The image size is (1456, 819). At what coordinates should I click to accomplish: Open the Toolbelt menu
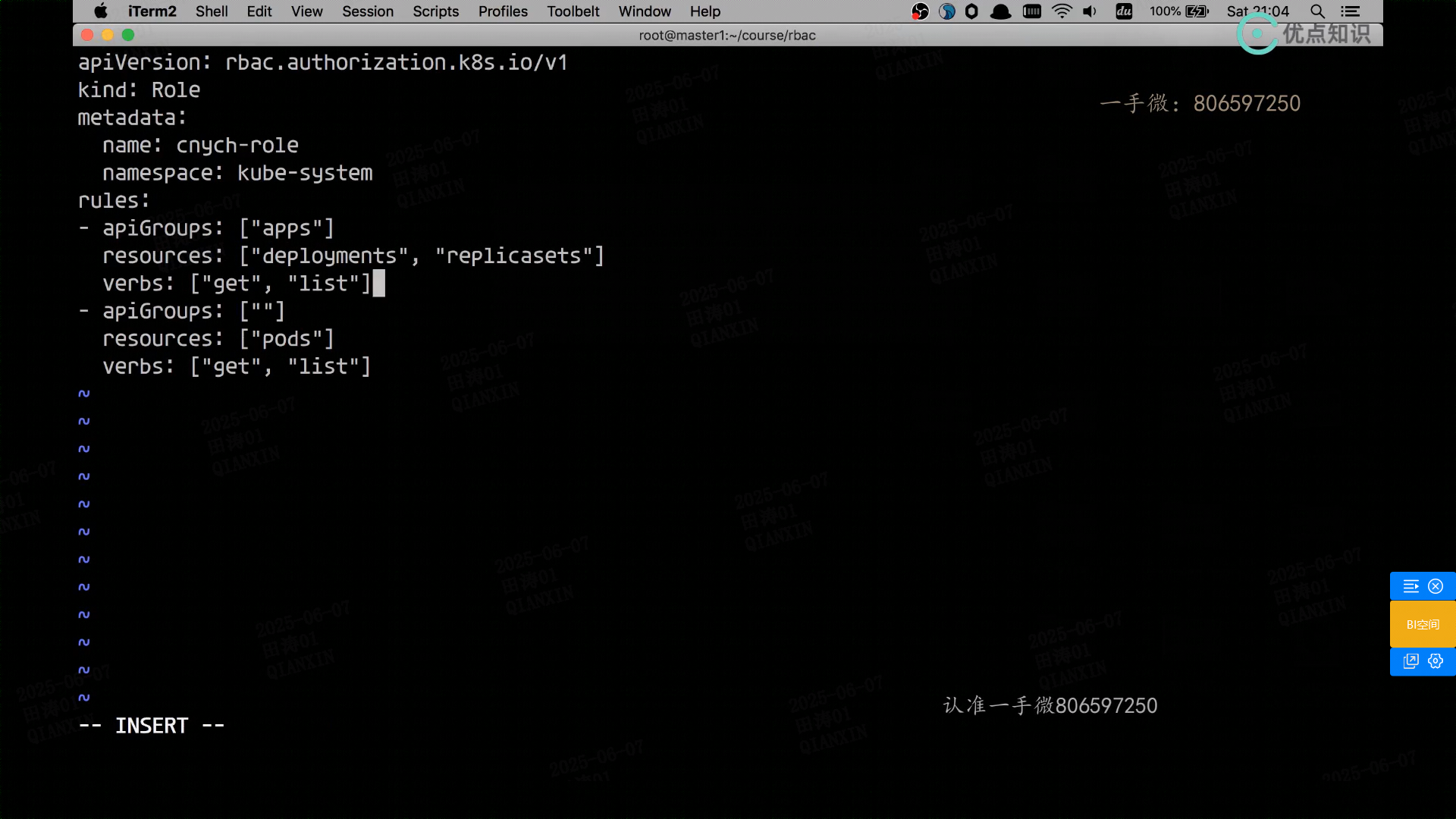[573, 11]
